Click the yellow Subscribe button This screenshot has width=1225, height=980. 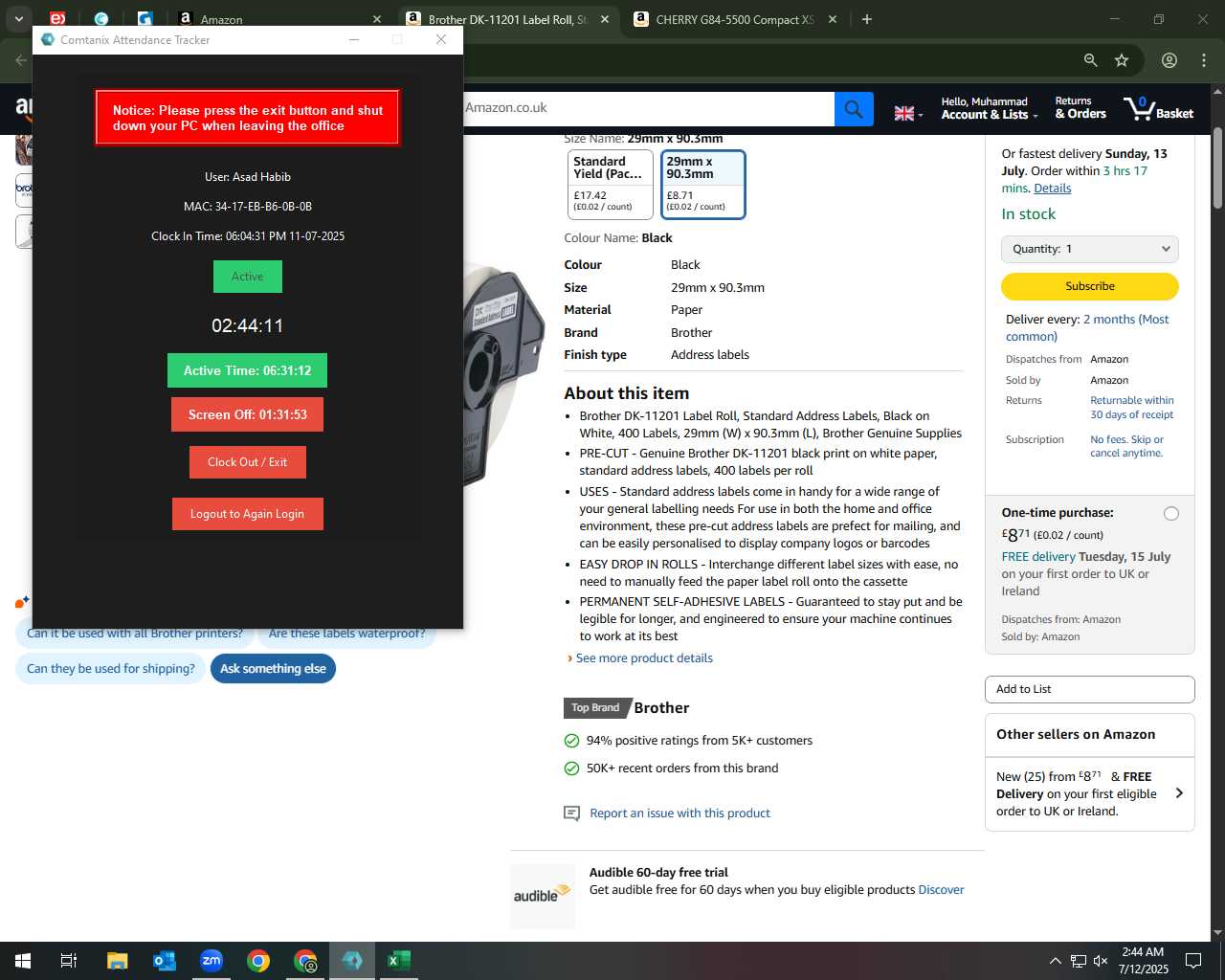1089,286
